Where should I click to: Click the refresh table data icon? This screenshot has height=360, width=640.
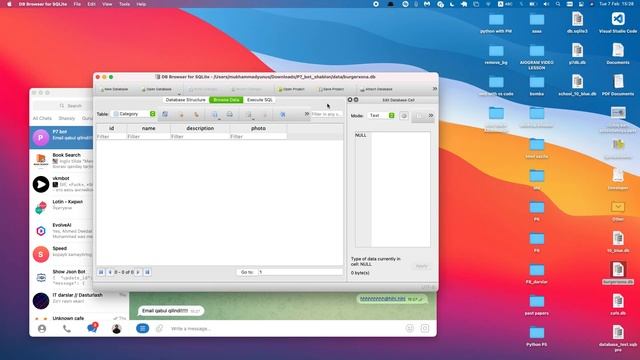point(165,114)
